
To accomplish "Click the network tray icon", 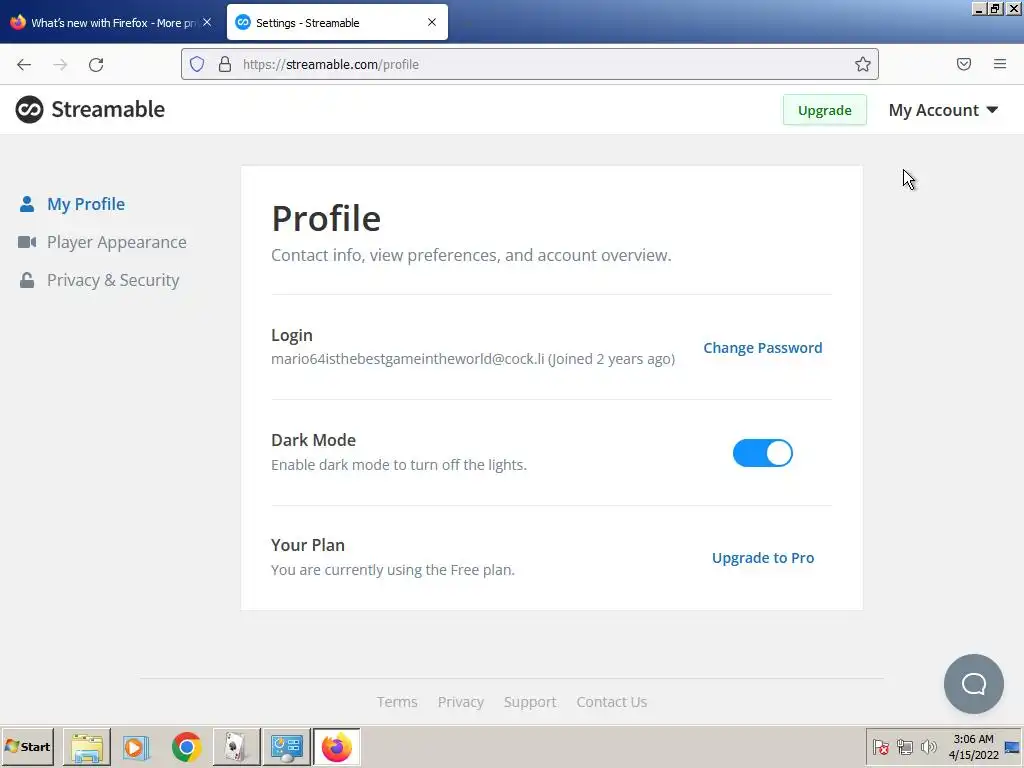I will (904, 746).
